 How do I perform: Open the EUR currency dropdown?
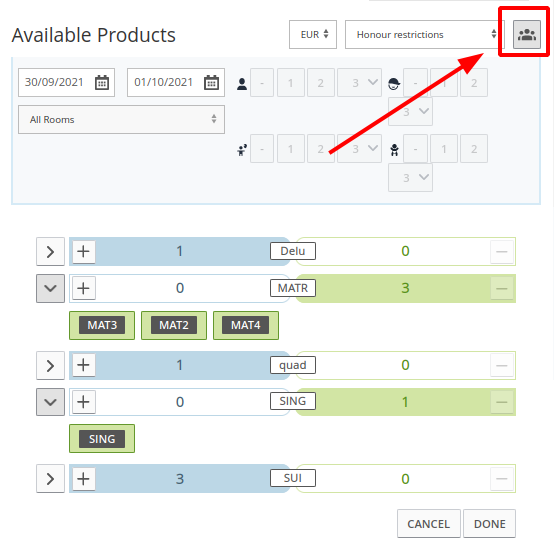pyautogui.click(x=313, y=35)
